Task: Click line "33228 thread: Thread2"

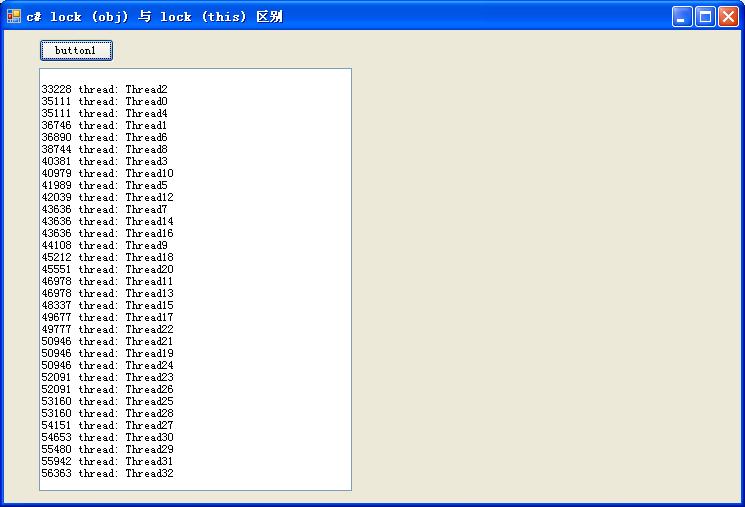Action: point(105,89)
